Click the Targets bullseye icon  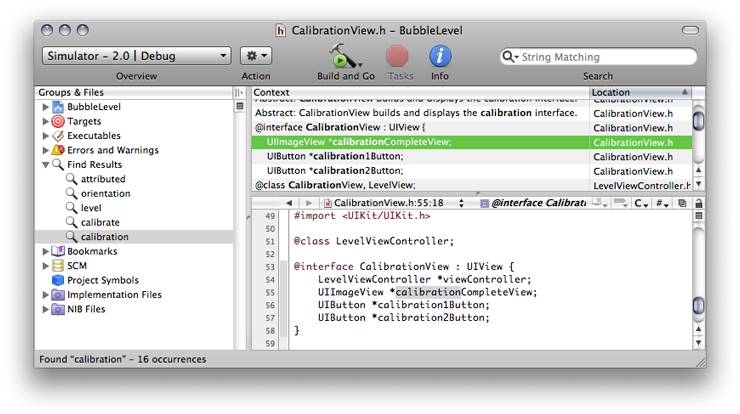pyautogui.click(x=58, y=121)
